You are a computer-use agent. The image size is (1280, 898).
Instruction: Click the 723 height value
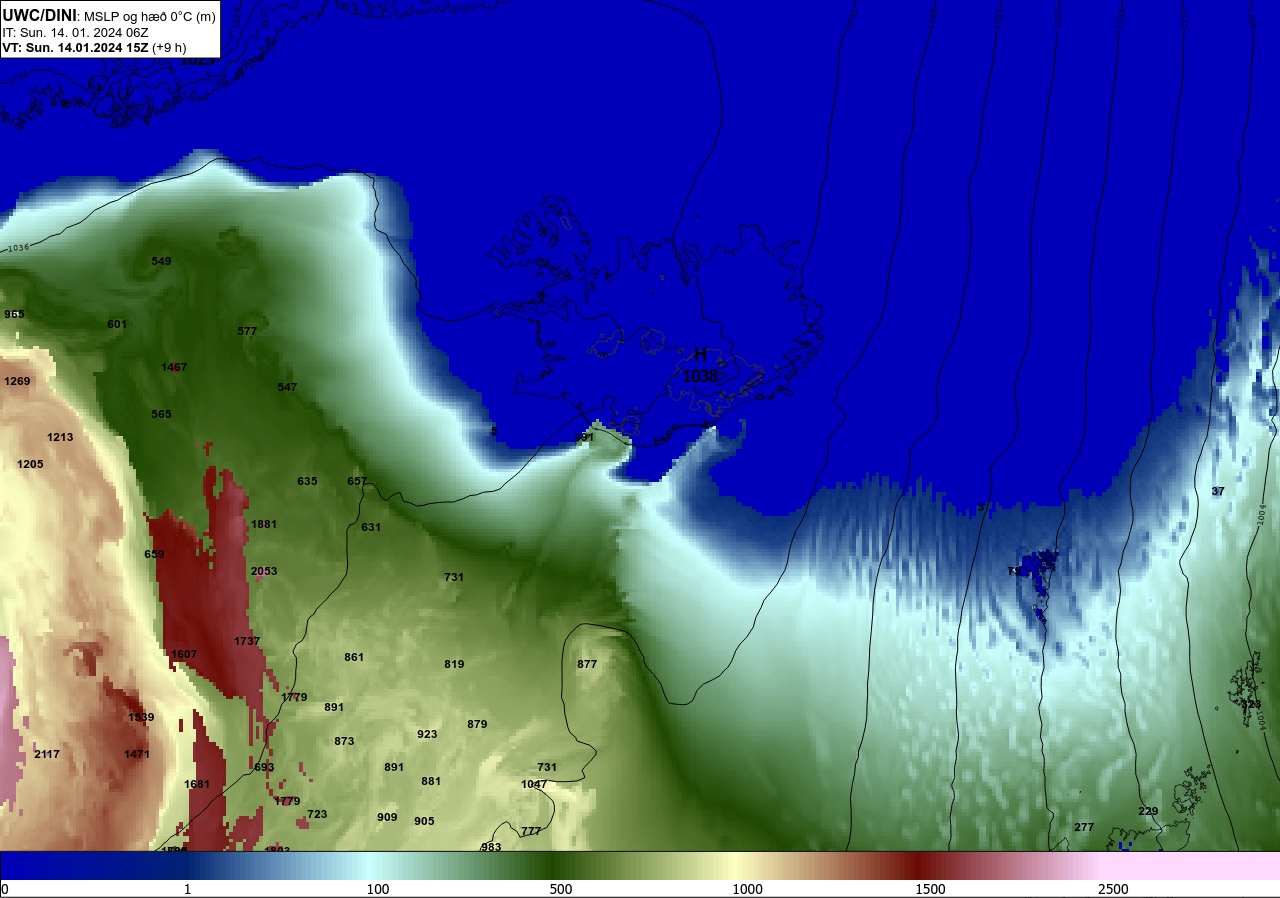click(x=317, y=814)
